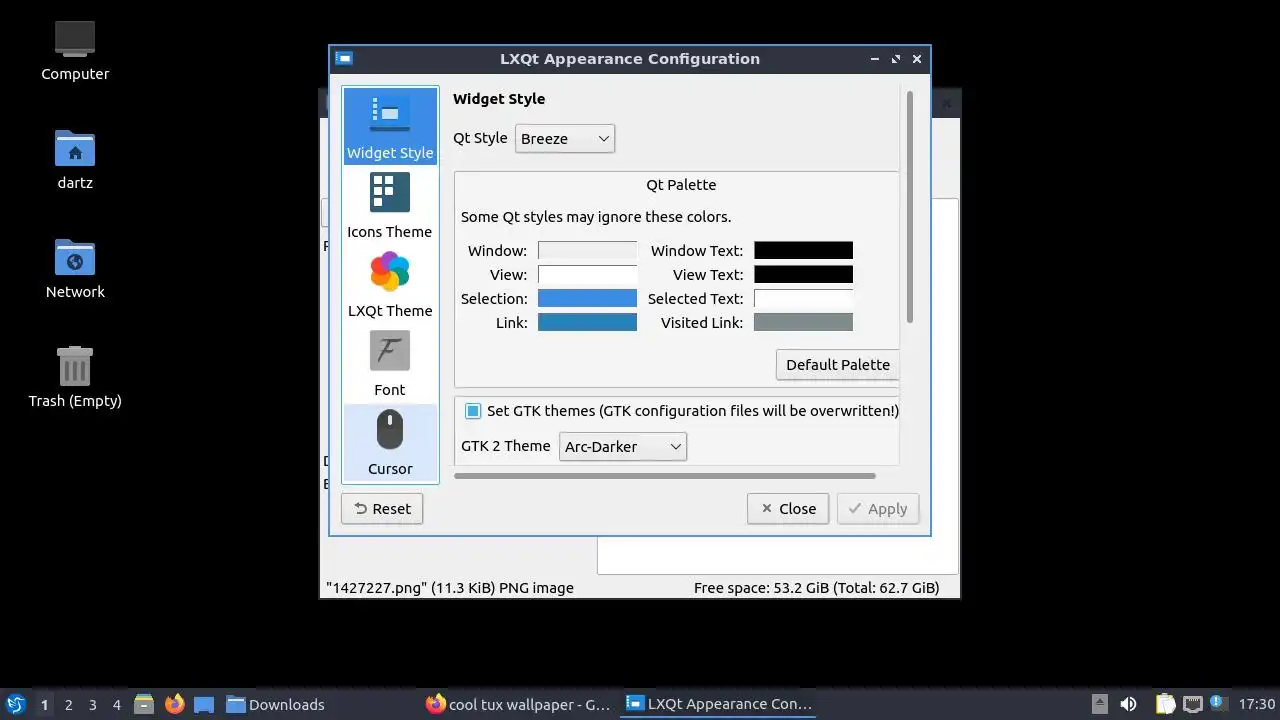Click LXQt Appearance Configuration taskbar entry
This screenshot has height=720, width=1280.
(x=718, y=704)
